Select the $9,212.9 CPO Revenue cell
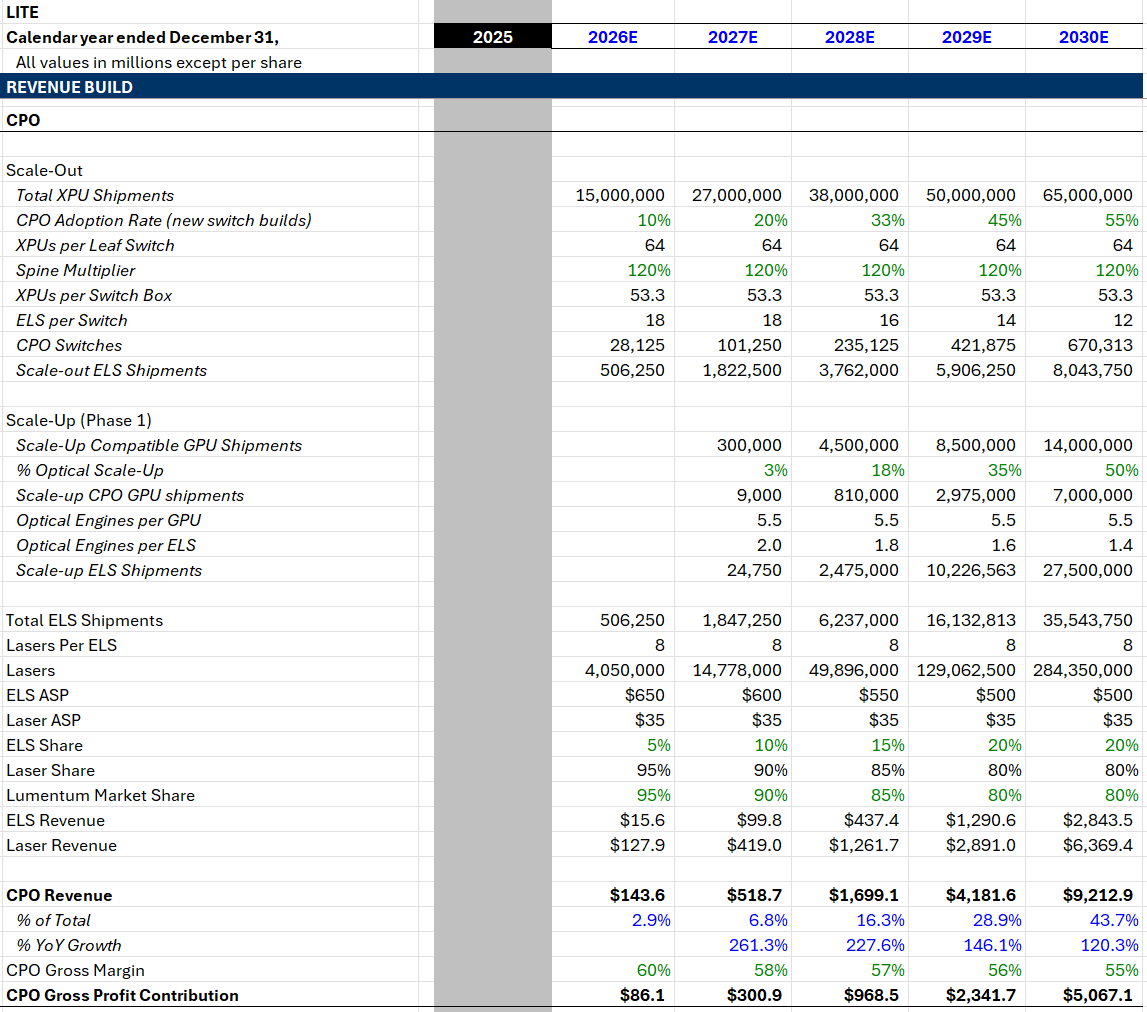1147x1012 pixels. coord(1097,896)
